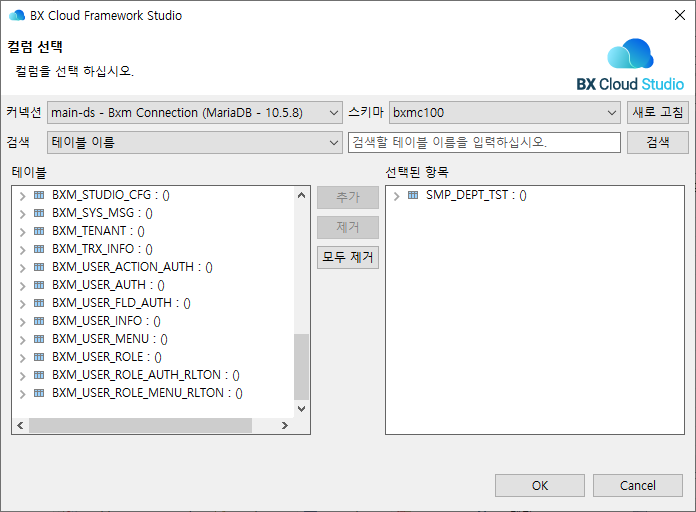Click the table icon next to BXM_TRX_INFO
Screen dimensions: 696x512
pyautogui.click(x=40, y=249)
